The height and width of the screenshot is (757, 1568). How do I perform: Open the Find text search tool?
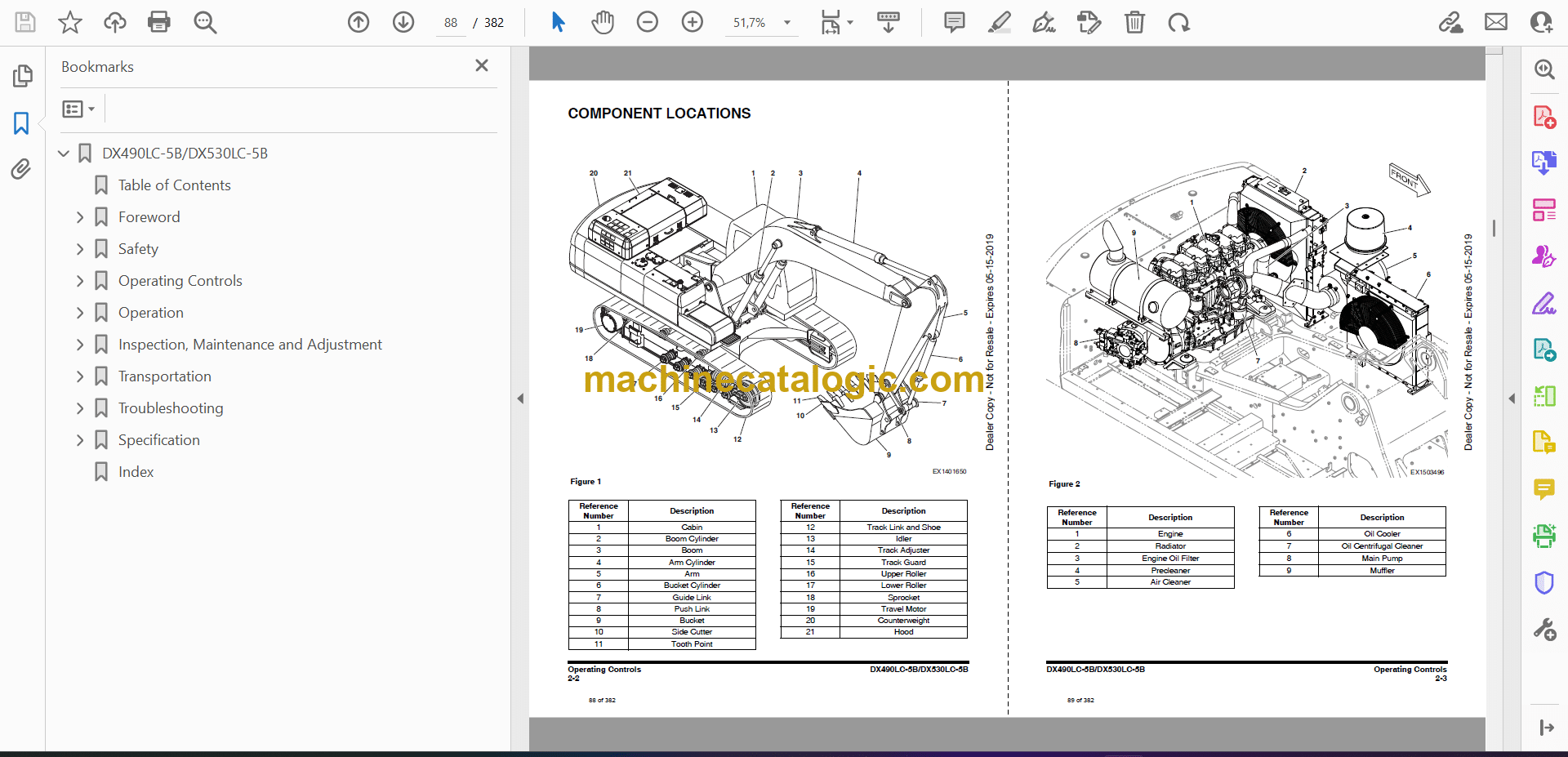(205, 22)
